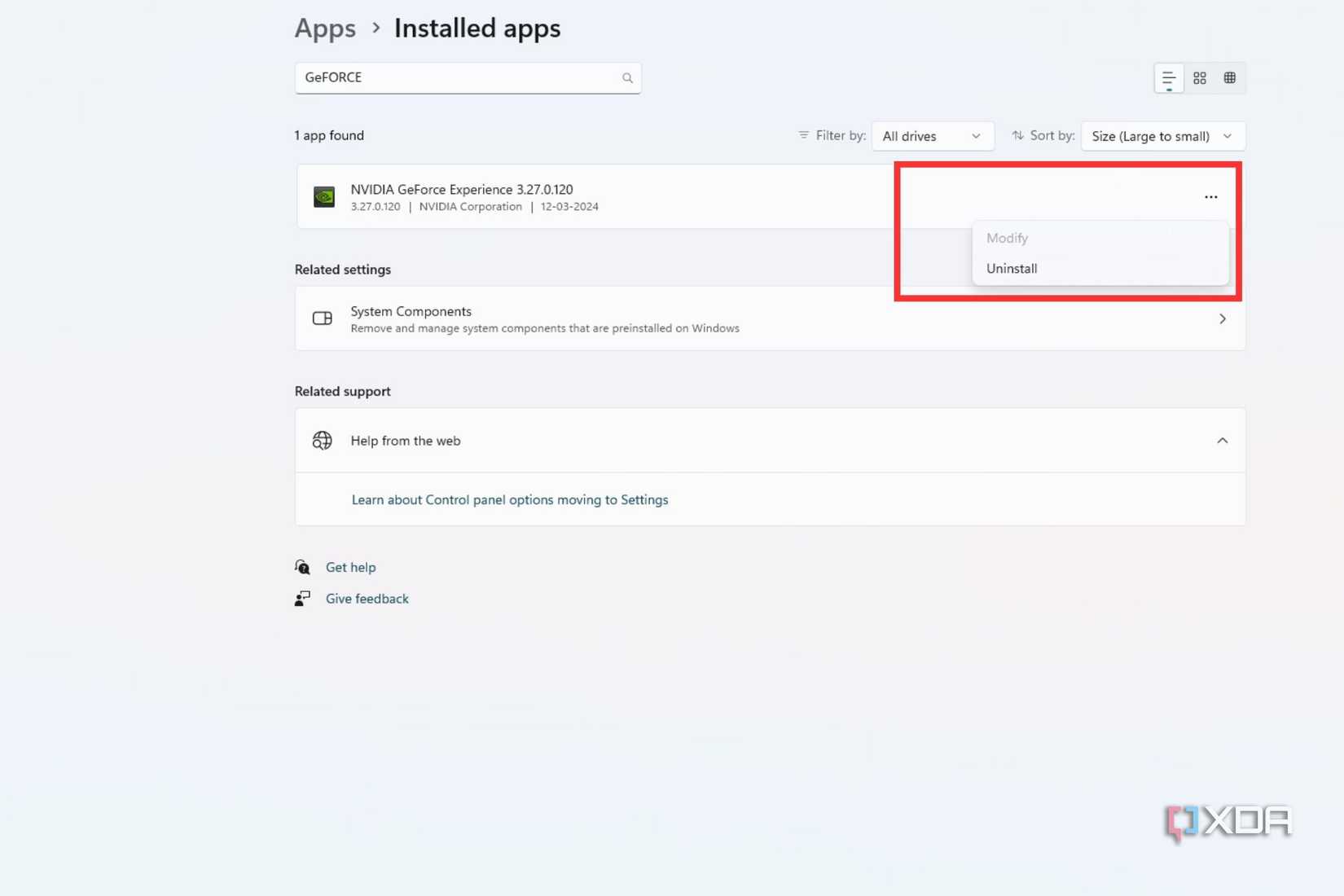Screen dimensions: 1344x896
Task: Open the All drives filter dropdown
Action: tap(932, 136)
